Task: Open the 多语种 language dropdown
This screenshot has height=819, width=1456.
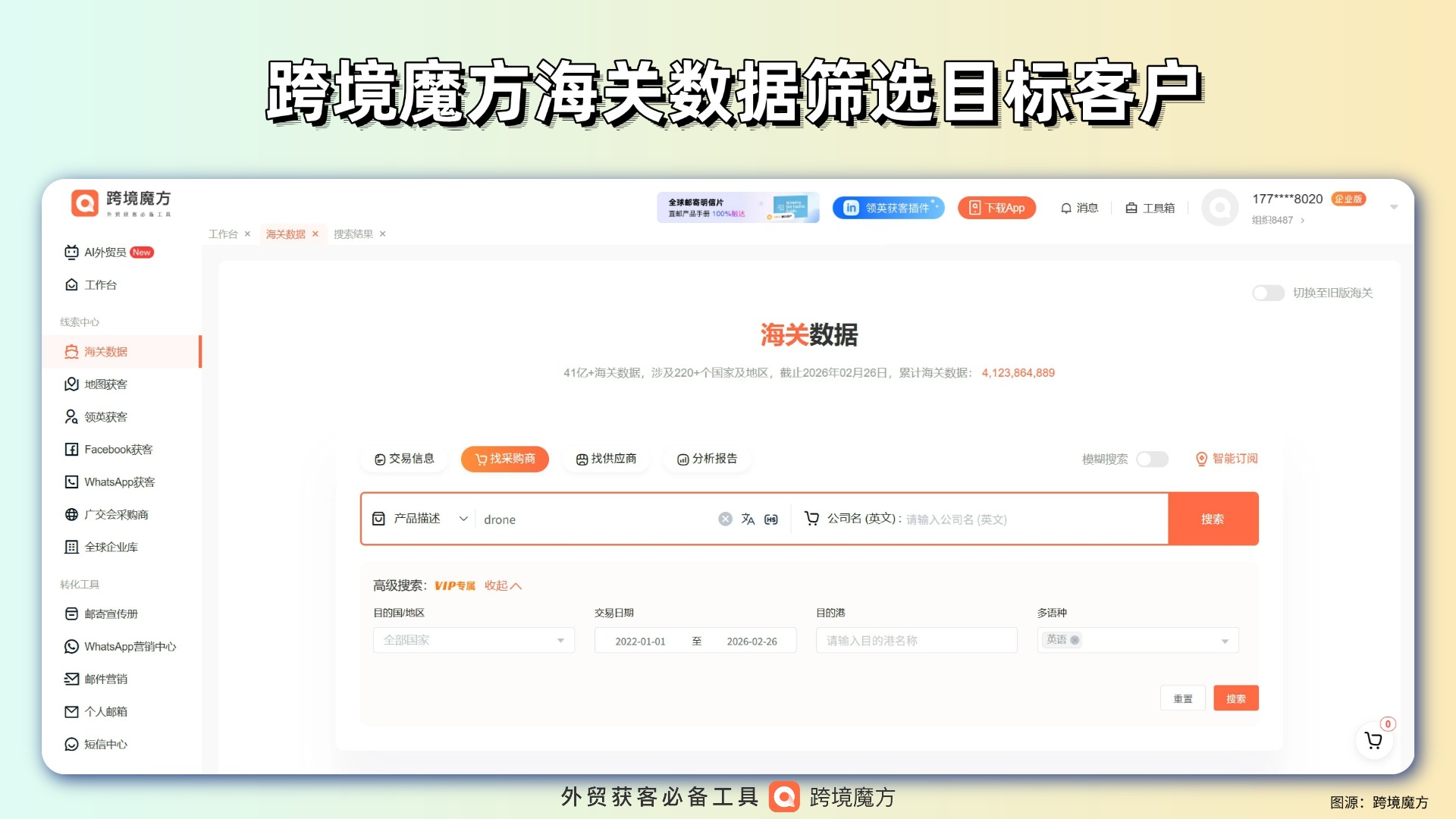Action: click(x=1224, y=639)
